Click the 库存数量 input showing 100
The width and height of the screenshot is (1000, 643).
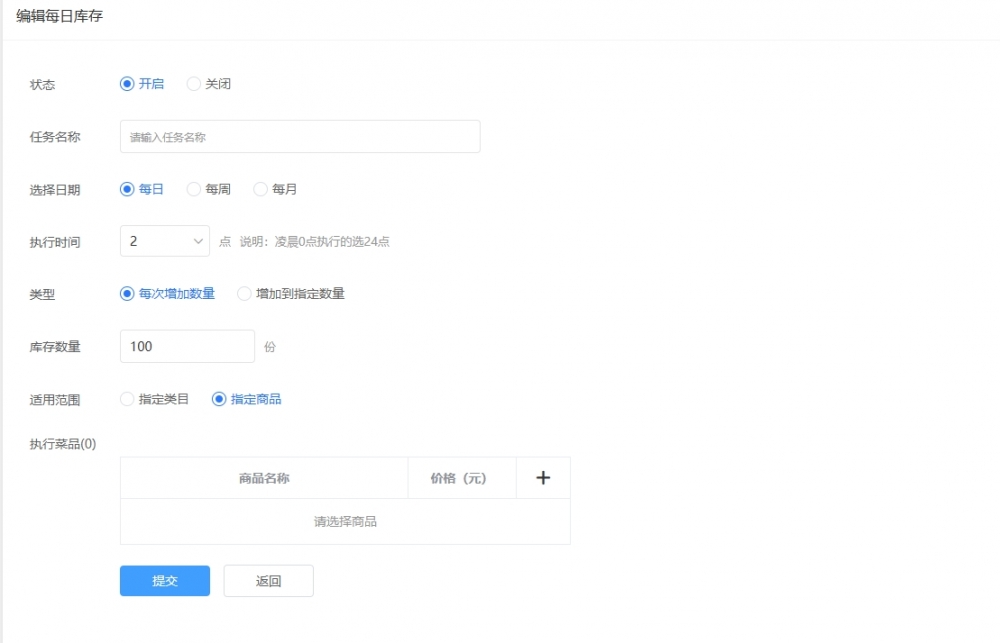187,347
